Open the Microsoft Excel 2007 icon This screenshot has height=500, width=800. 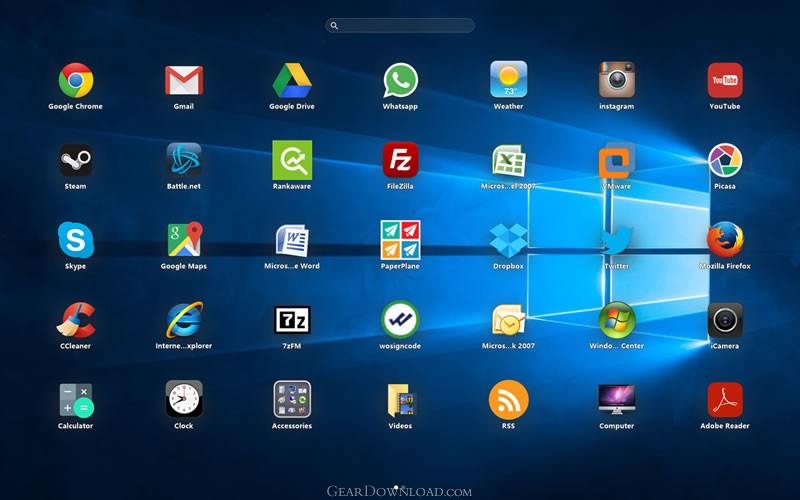click(x=508, y=161)
